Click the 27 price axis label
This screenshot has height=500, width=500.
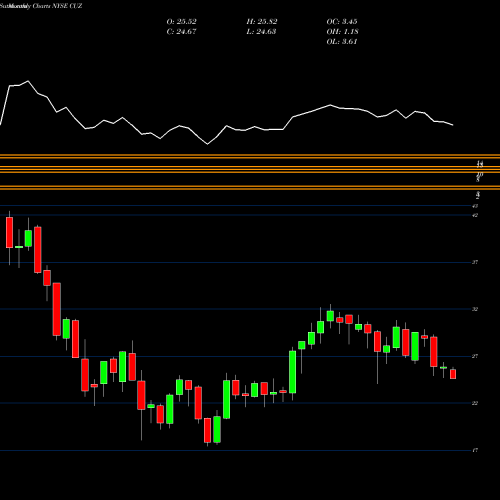[475, 356]
